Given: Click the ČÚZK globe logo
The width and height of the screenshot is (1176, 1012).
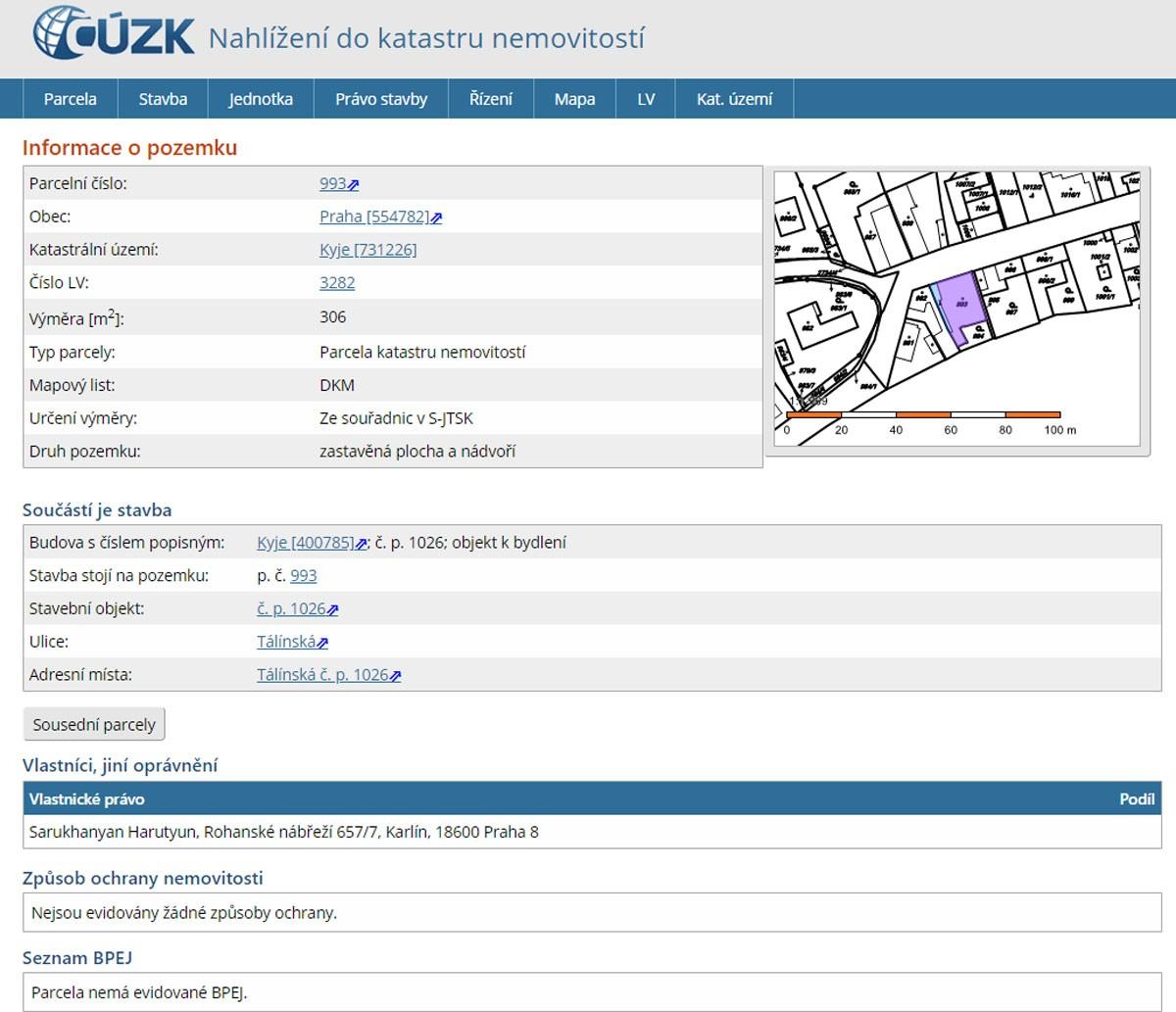Looking at the screenshot, I should (114, 35).
